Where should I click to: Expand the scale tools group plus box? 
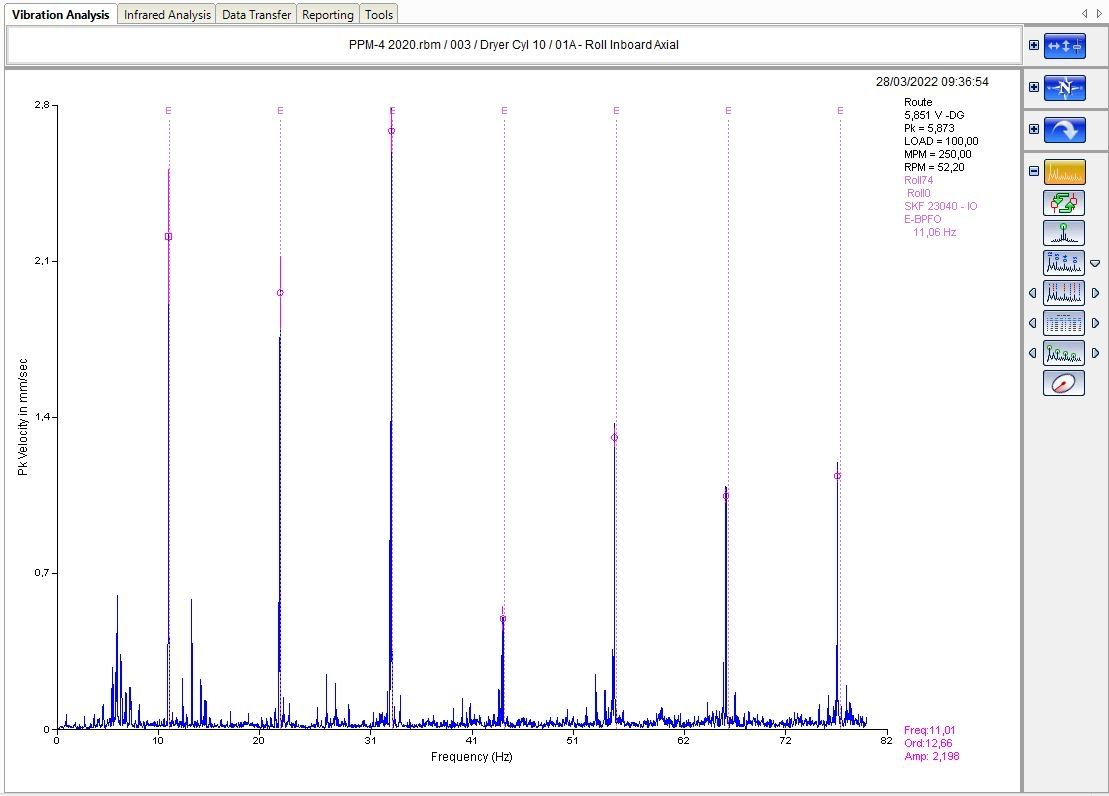(1034, 45)
